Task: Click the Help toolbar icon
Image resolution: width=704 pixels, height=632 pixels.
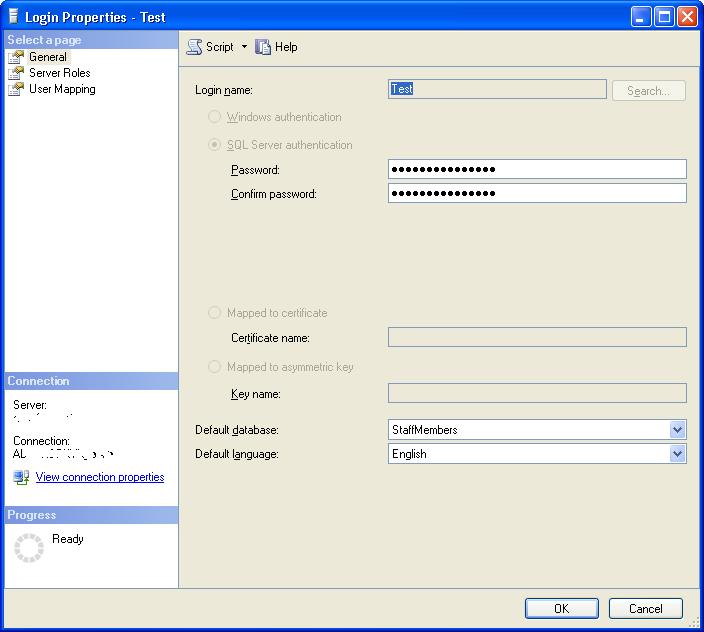Action: (264, 47)
